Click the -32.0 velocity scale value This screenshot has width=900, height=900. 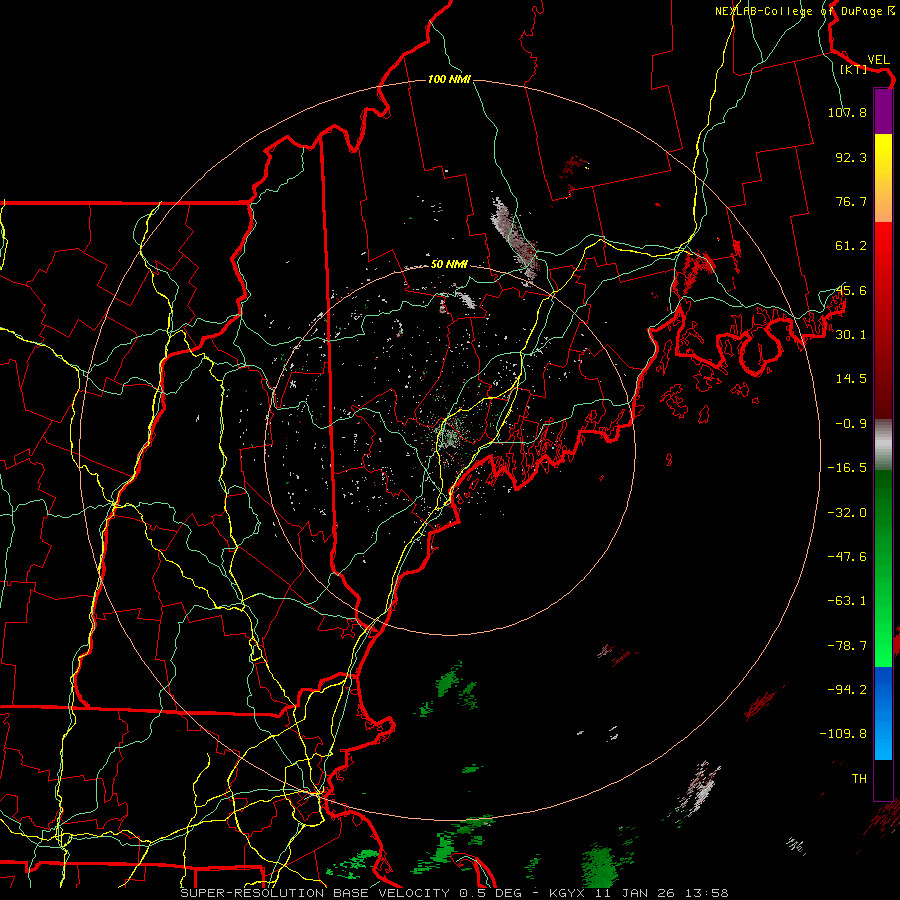click(x=847, y=513)
